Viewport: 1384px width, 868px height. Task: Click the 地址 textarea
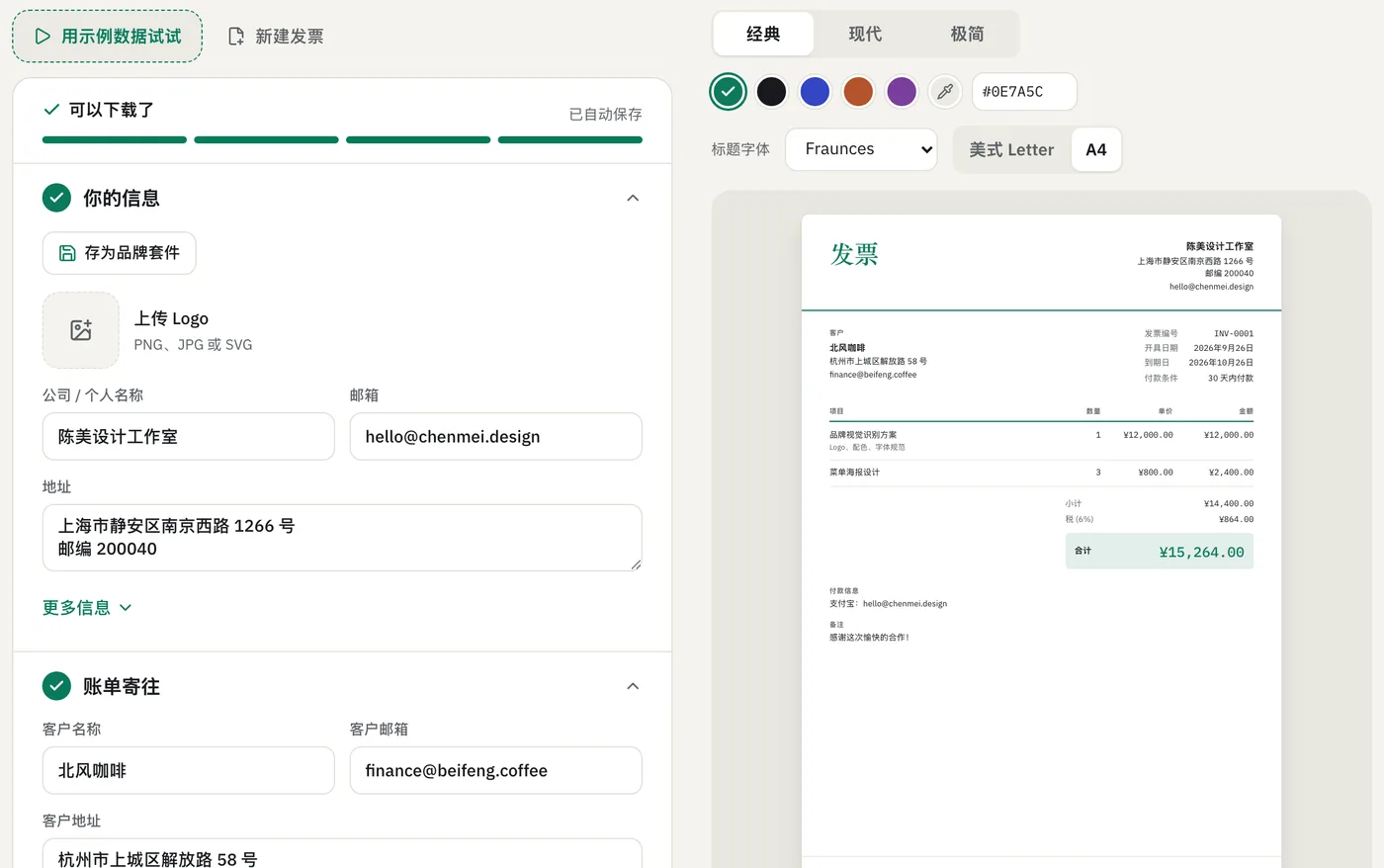[x=342, y=538]
